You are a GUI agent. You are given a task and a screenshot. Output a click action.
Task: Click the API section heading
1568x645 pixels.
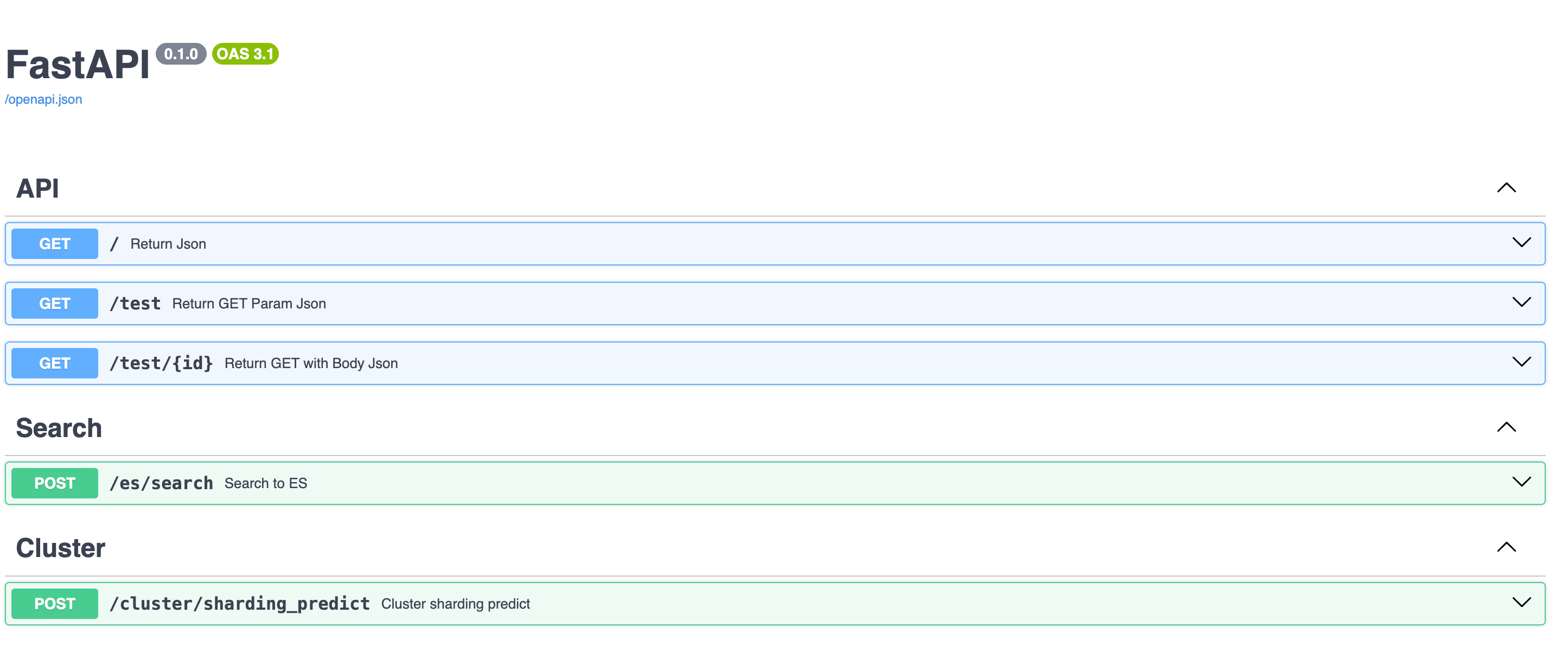37,188
